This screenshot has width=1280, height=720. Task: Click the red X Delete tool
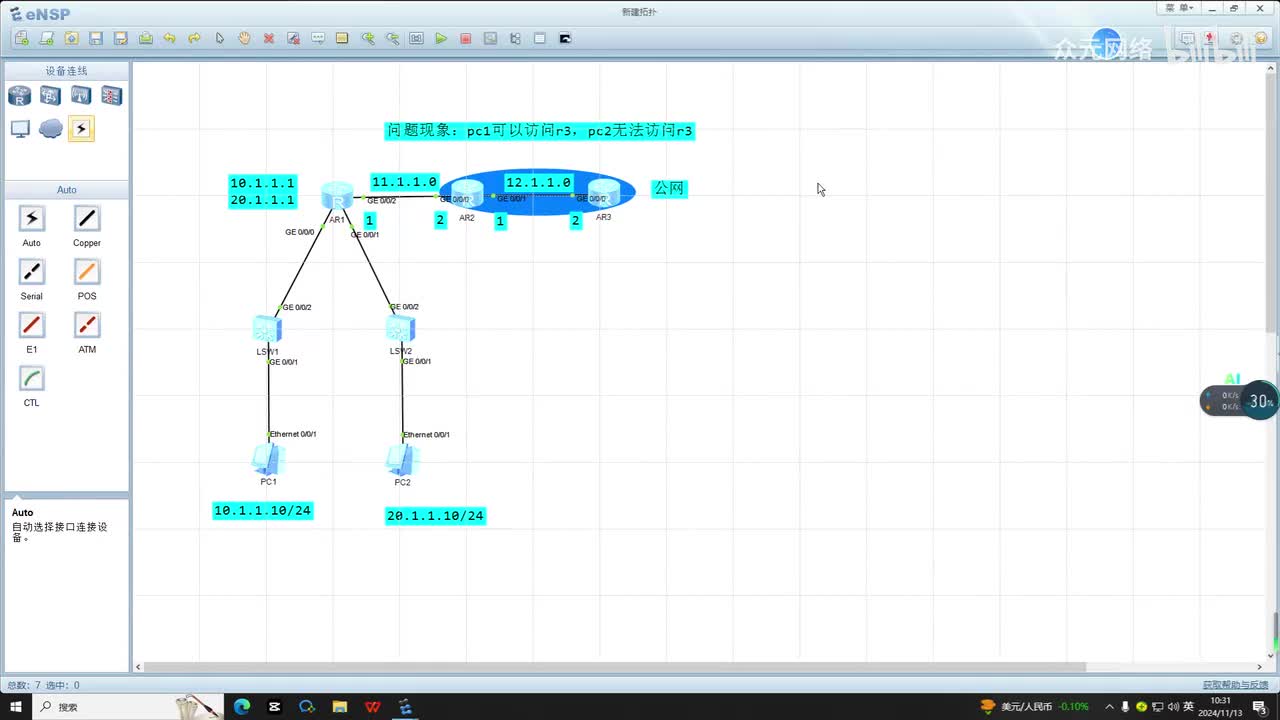pos(269,38)
